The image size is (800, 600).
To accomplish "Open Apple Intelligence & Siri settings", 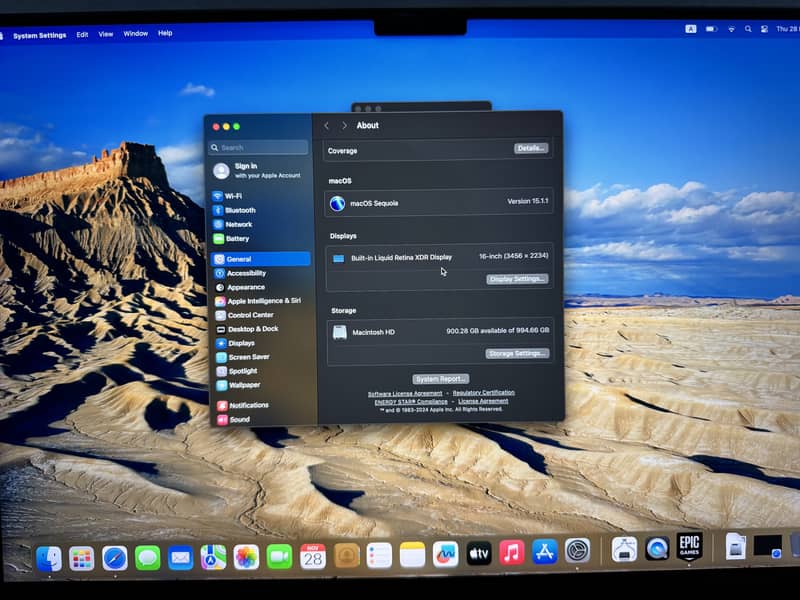I will tap(263, 300).
